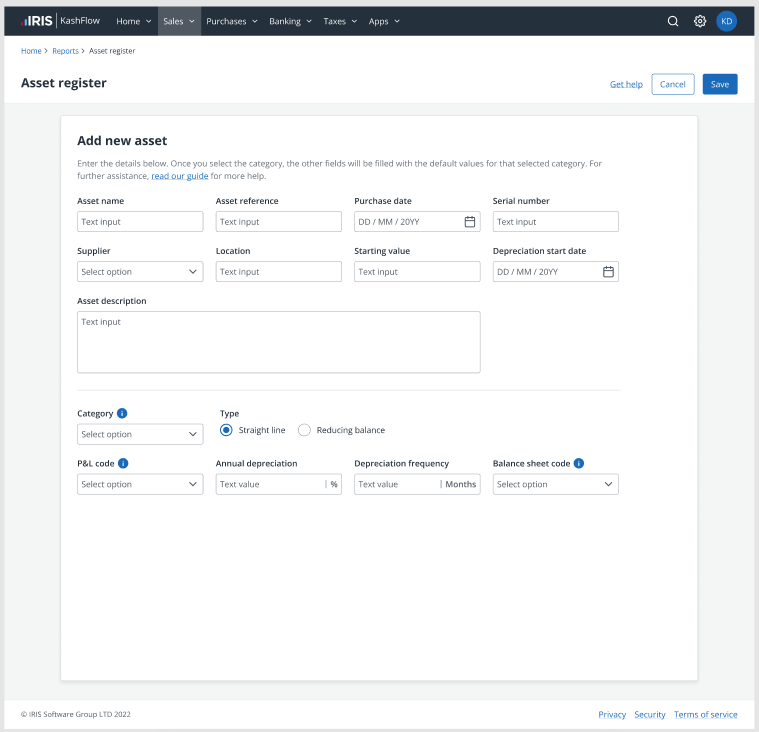This screenshot has width=759, height=732.
Task: Click the Asset register breadcrumb text
Action: (112, 51)
